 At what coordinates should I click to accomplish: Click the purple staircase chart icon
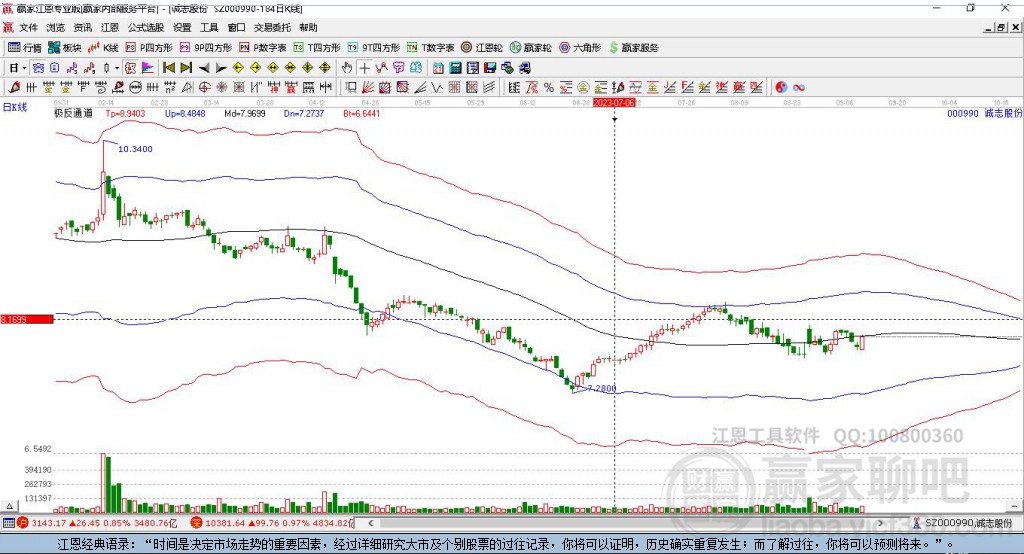click(x=72, y=68)
